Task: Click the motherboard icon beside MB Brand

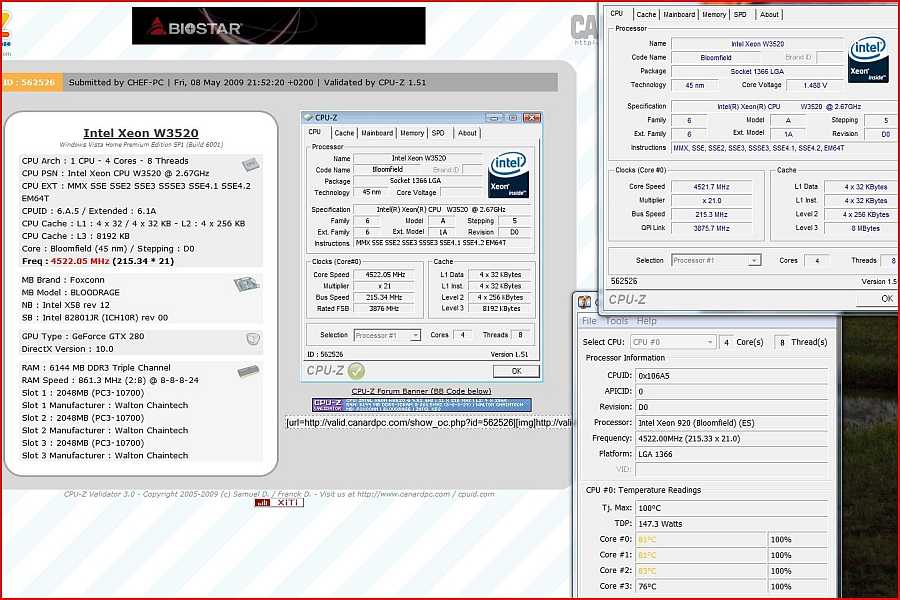Action: [x=247, y=284]
